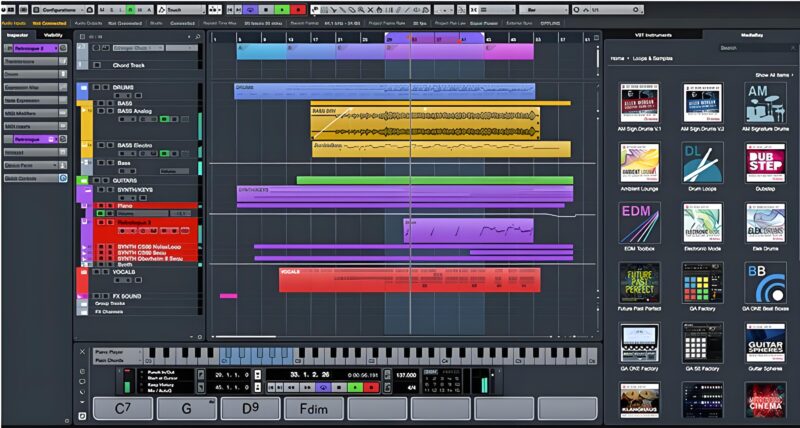Toggle Cycle in the lower transport panel
Viewport: 800px width, 428px height.
pos(324,387)
